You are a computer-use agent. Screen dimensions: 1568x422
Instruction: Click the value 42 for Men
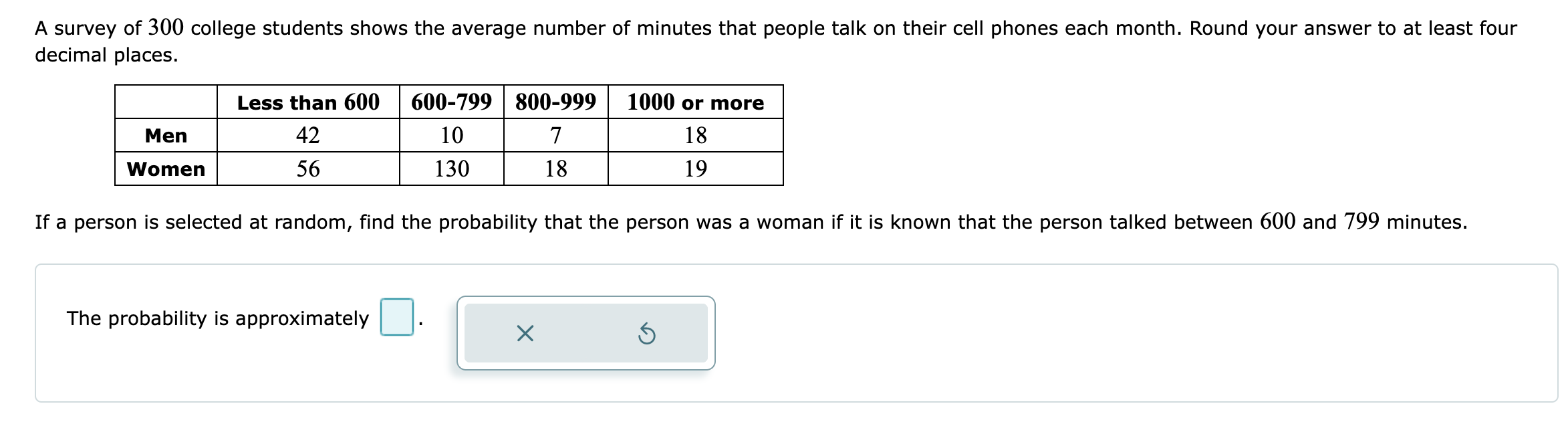308,136
